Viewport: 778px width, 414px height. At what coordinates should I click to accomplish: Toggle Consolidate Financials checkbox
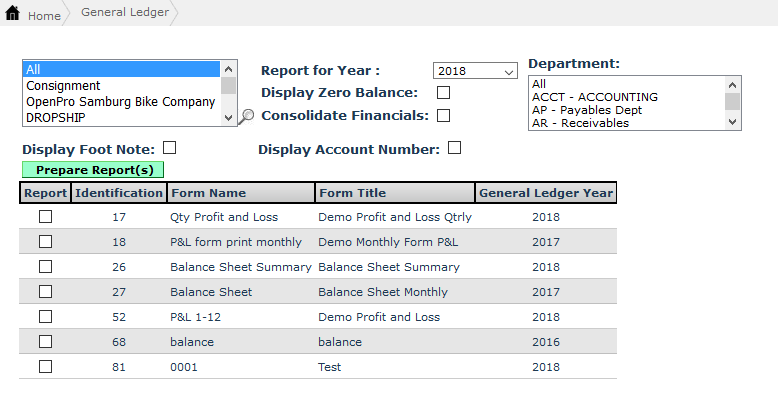[x=444, y=115]
